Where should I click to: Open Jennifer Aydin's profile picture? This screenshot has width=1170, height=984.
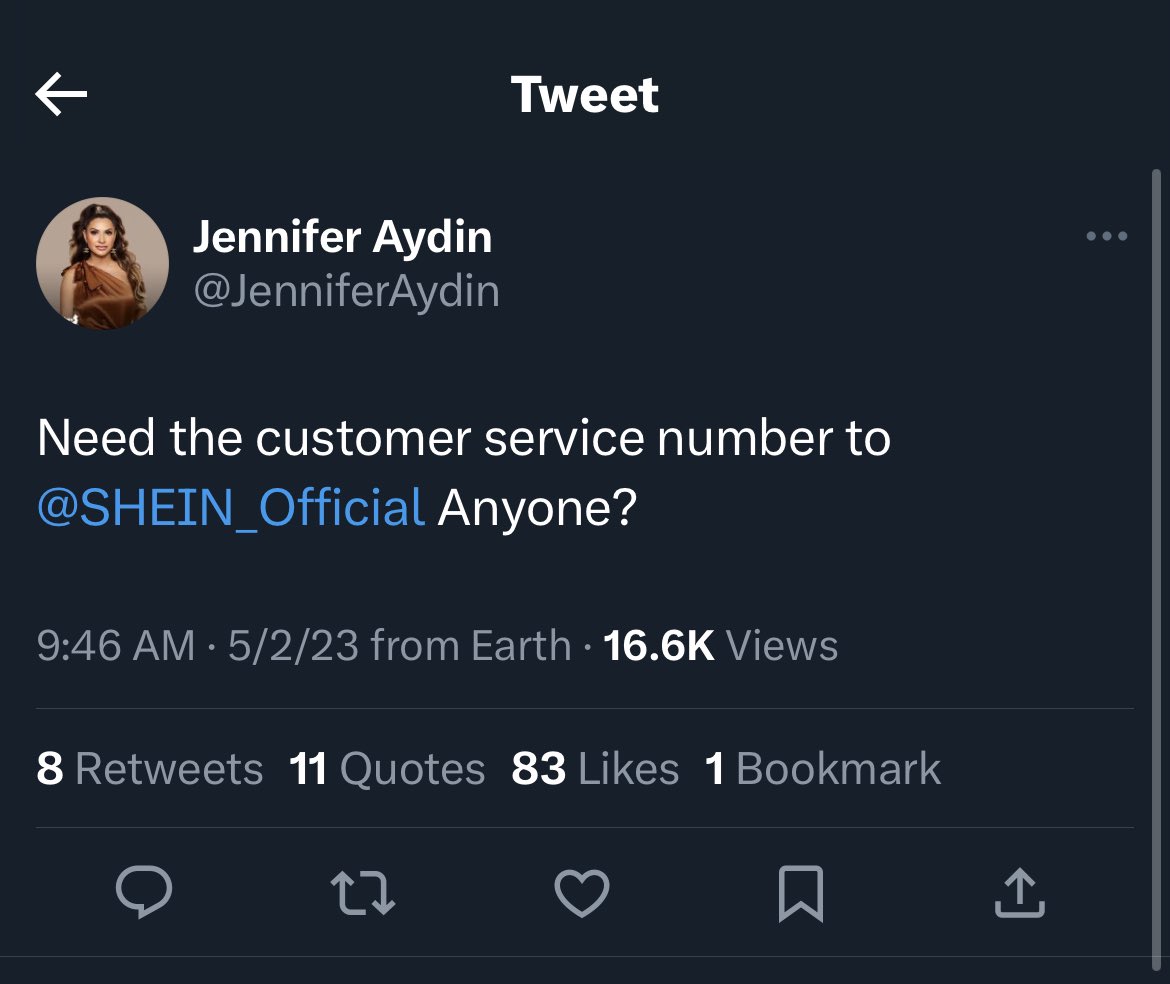tap(102, 263)
